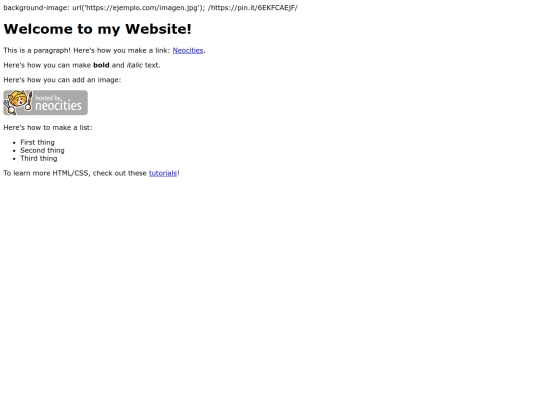Click the hosted by neocities badge image
The width and height of the screenshot is (540, 405).
tap(45, 103)
